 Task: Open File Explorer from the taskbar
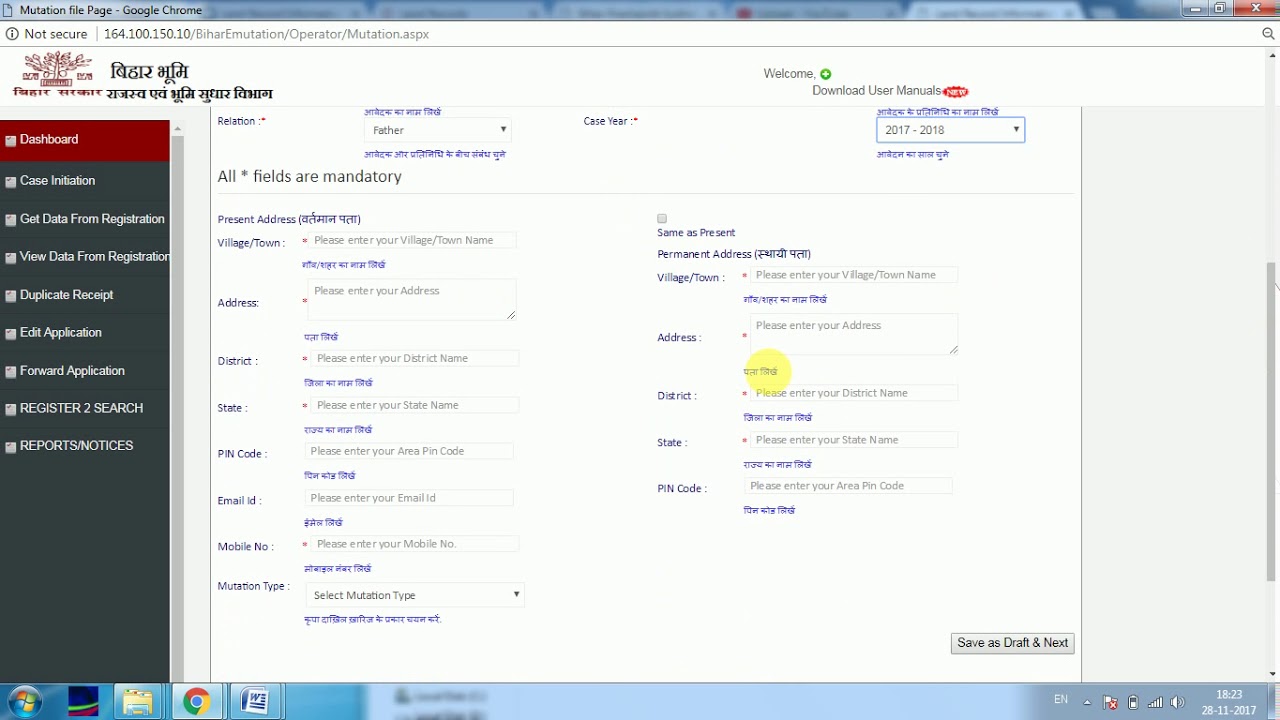138,701
